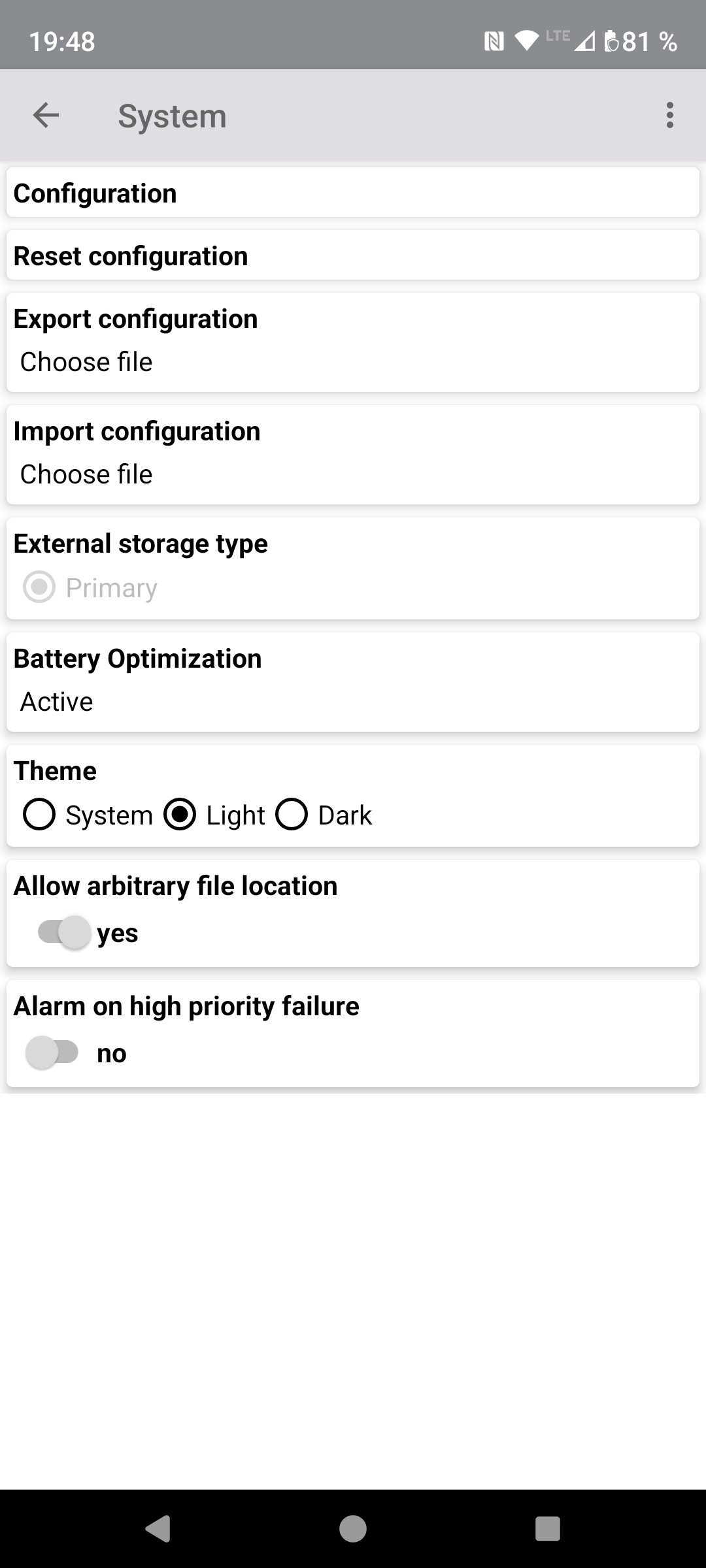Tap Reset configuration
The height and width of the screenshot is (1568, 706).
[x=131, y=256]
